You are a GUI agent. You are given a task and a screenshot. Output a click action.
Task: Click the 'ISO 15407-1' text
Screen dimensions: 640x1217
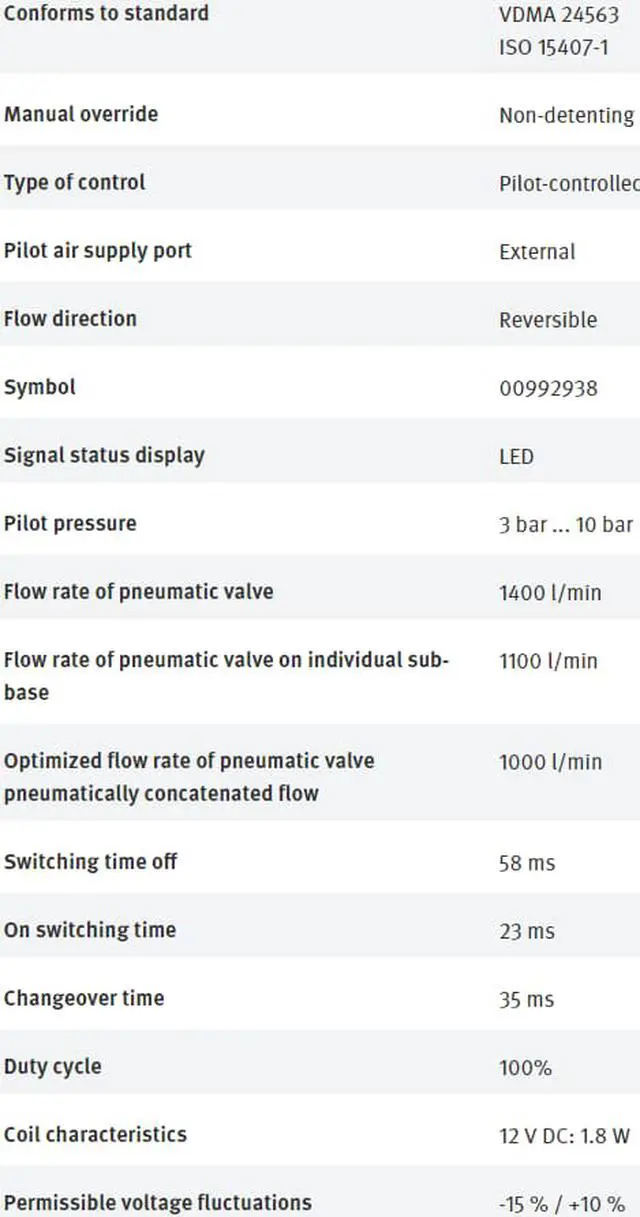click(553, 47)
